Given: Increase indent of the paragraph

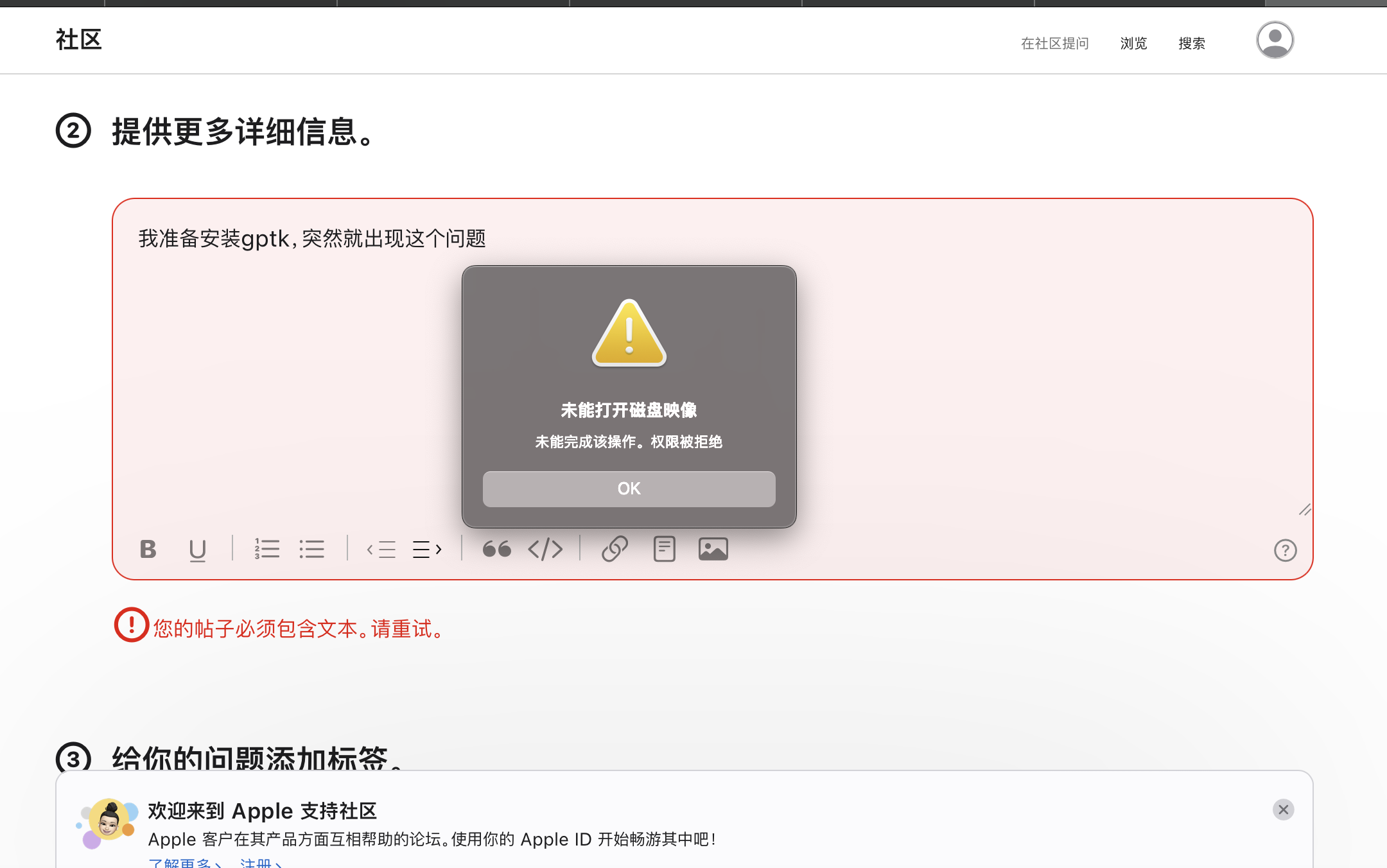Looking at the screenshot, I should [x=427, y=550].
